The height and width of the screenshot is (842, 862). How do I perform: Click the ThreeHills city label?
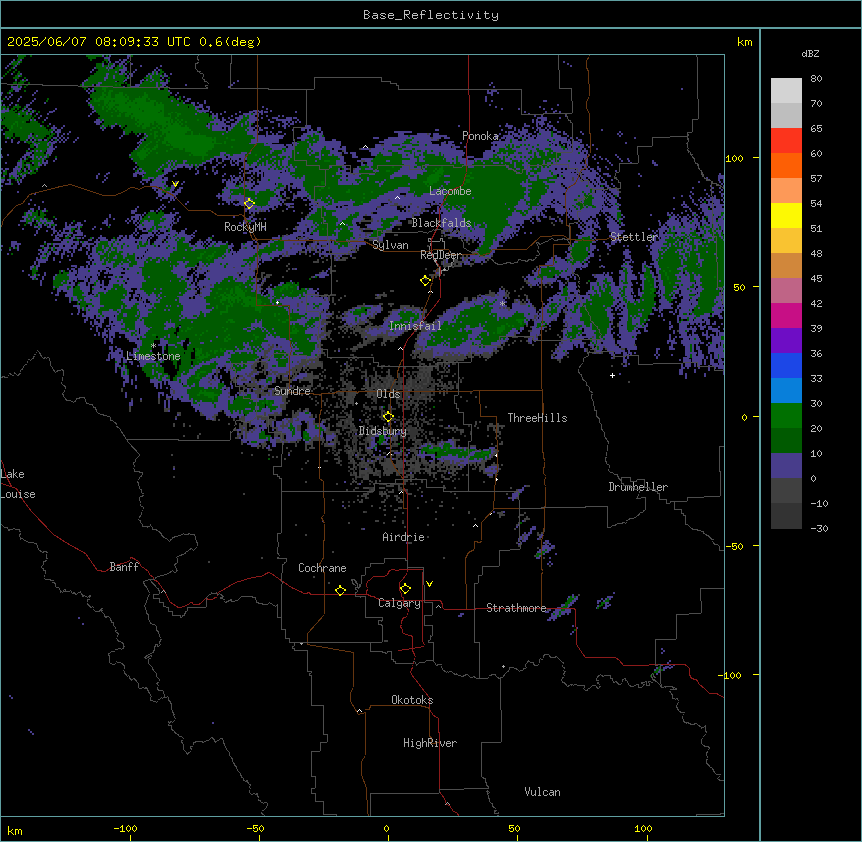pyautogui.click(x=537, y=418)
